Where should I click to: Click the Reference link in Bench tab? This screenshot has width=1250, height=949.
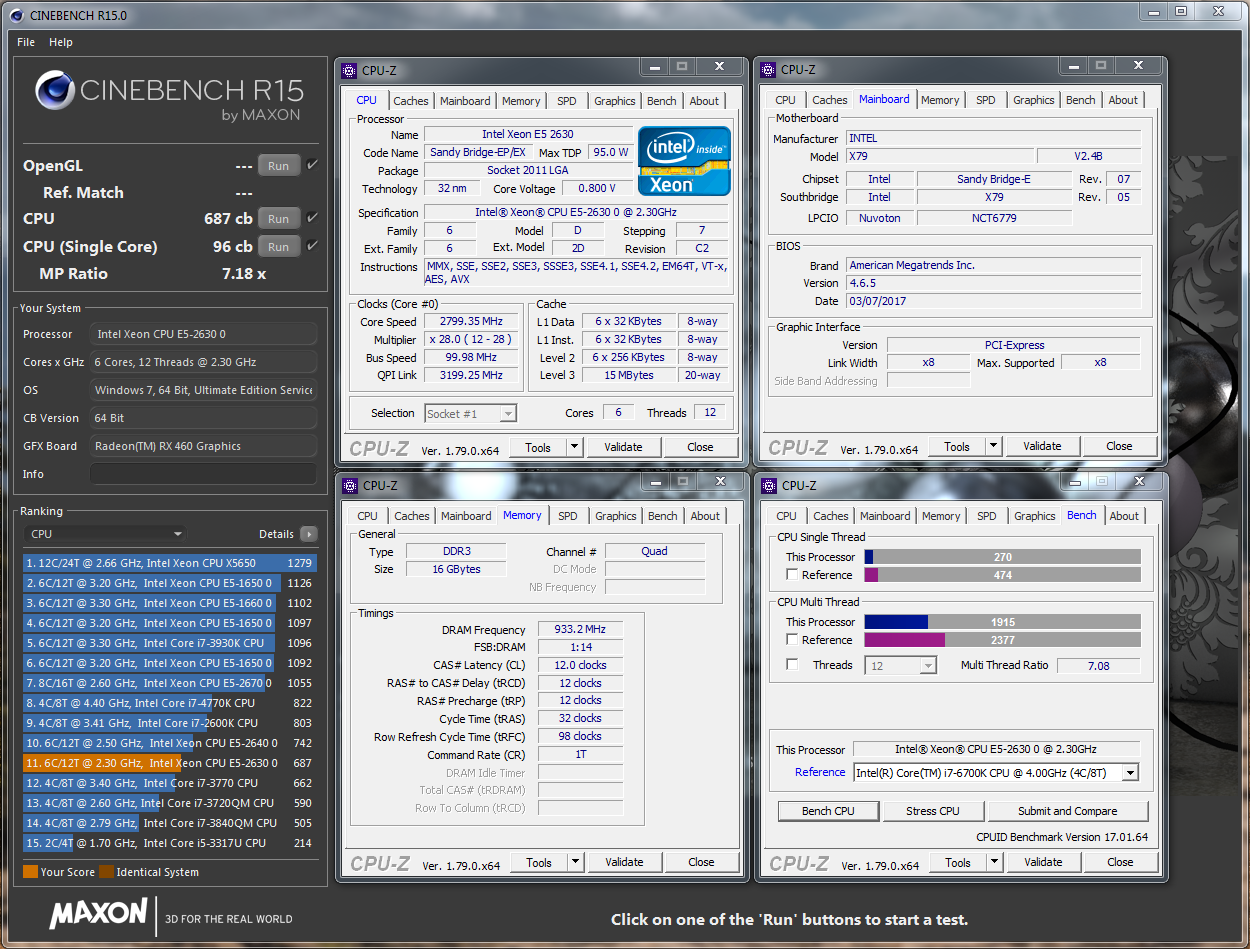point(820,772)
